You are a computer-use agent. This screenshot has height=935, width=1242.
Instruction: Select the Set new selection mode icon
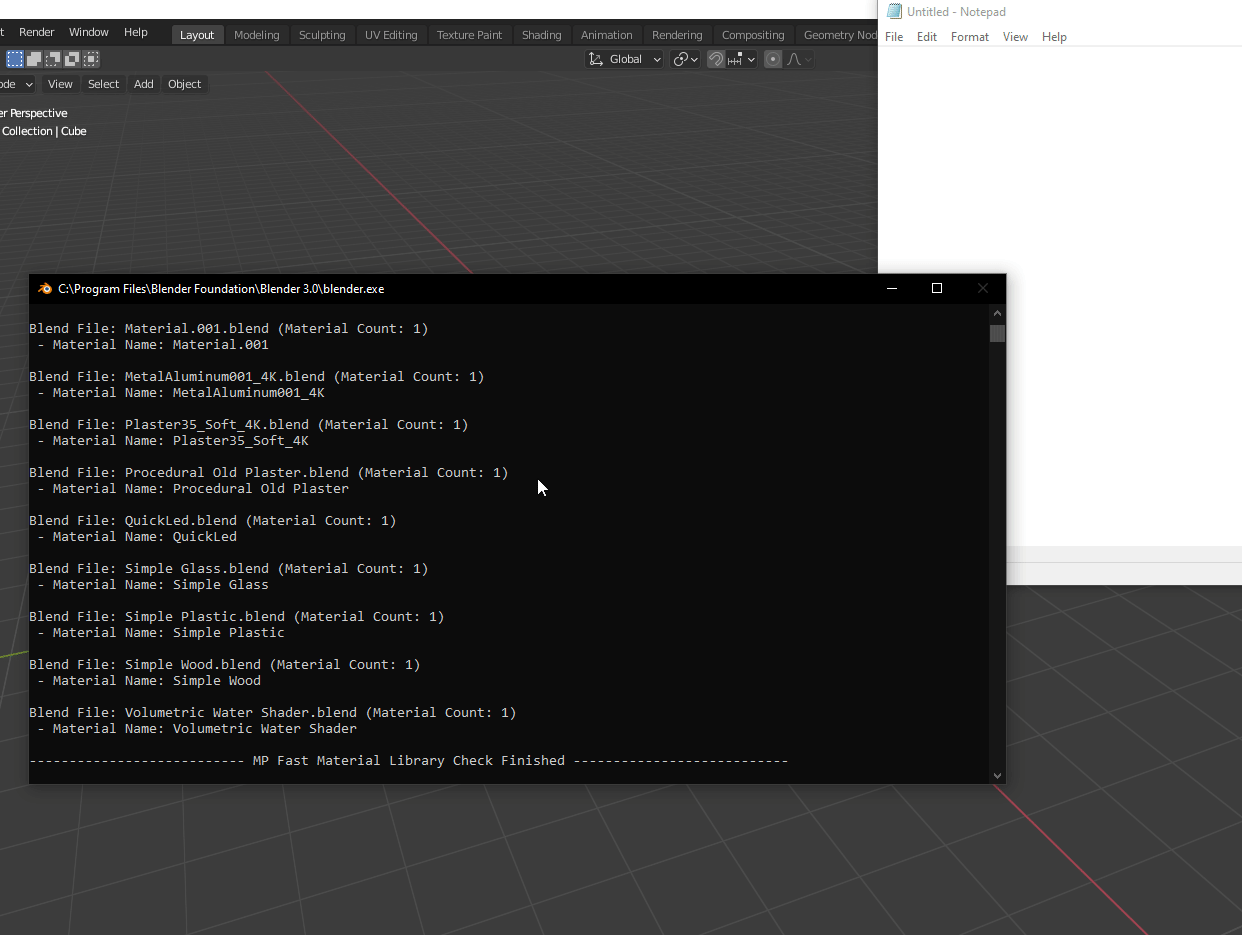[x=15, y=59]
